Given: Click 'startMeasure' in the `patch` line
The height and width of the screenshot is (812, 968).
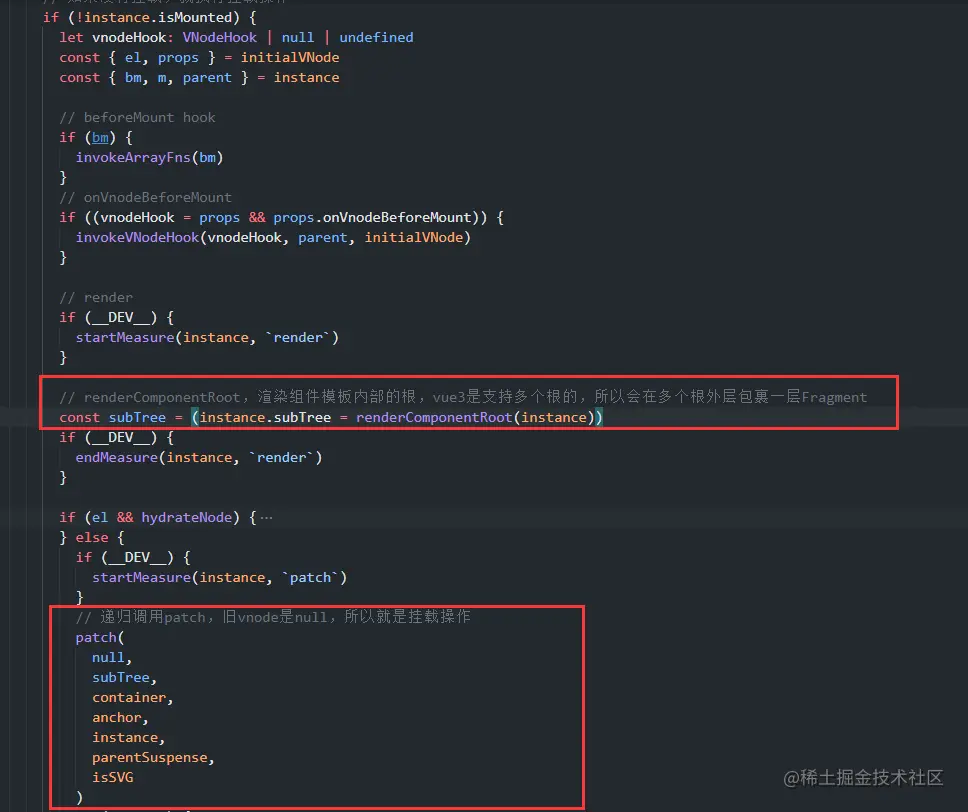Looking at the screenshot, I should [x=141, y=577].
